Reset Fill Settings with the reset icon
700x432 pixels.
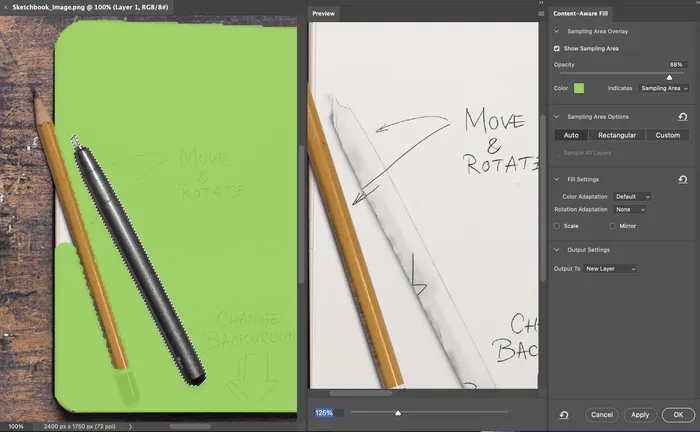[x=683, y=179]
